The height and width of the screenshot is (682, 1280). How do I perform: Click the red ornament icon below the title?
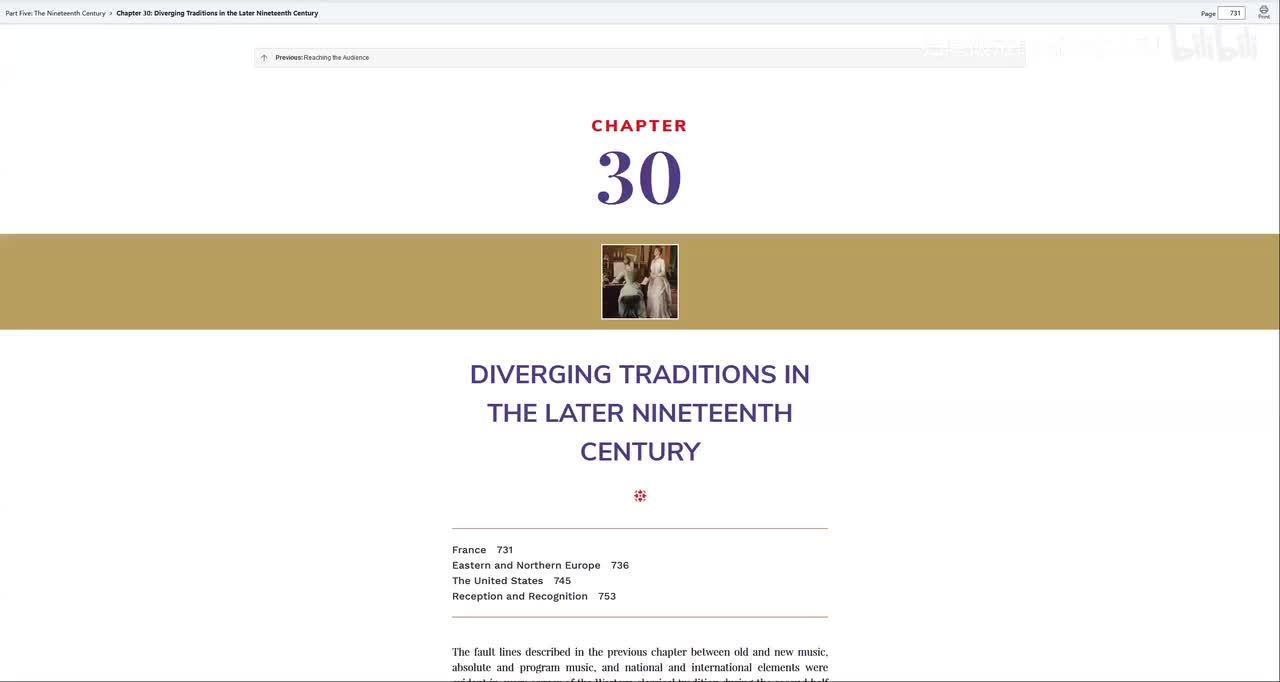(x=640, y=496)
